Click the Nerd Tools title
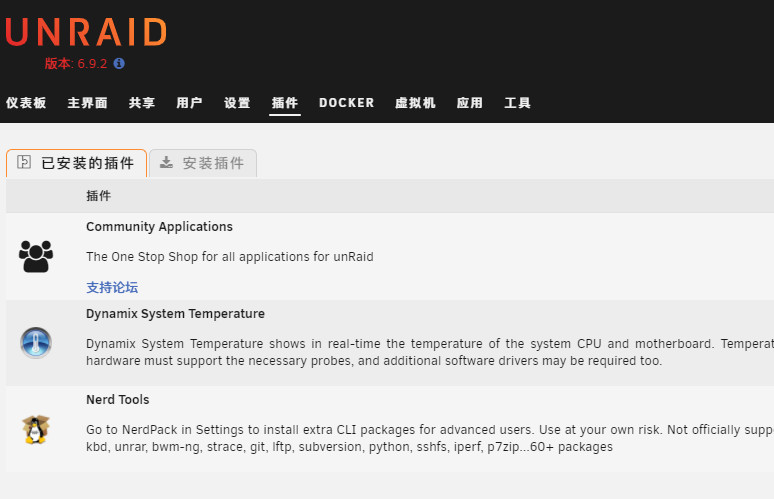 tap(117, 399)
